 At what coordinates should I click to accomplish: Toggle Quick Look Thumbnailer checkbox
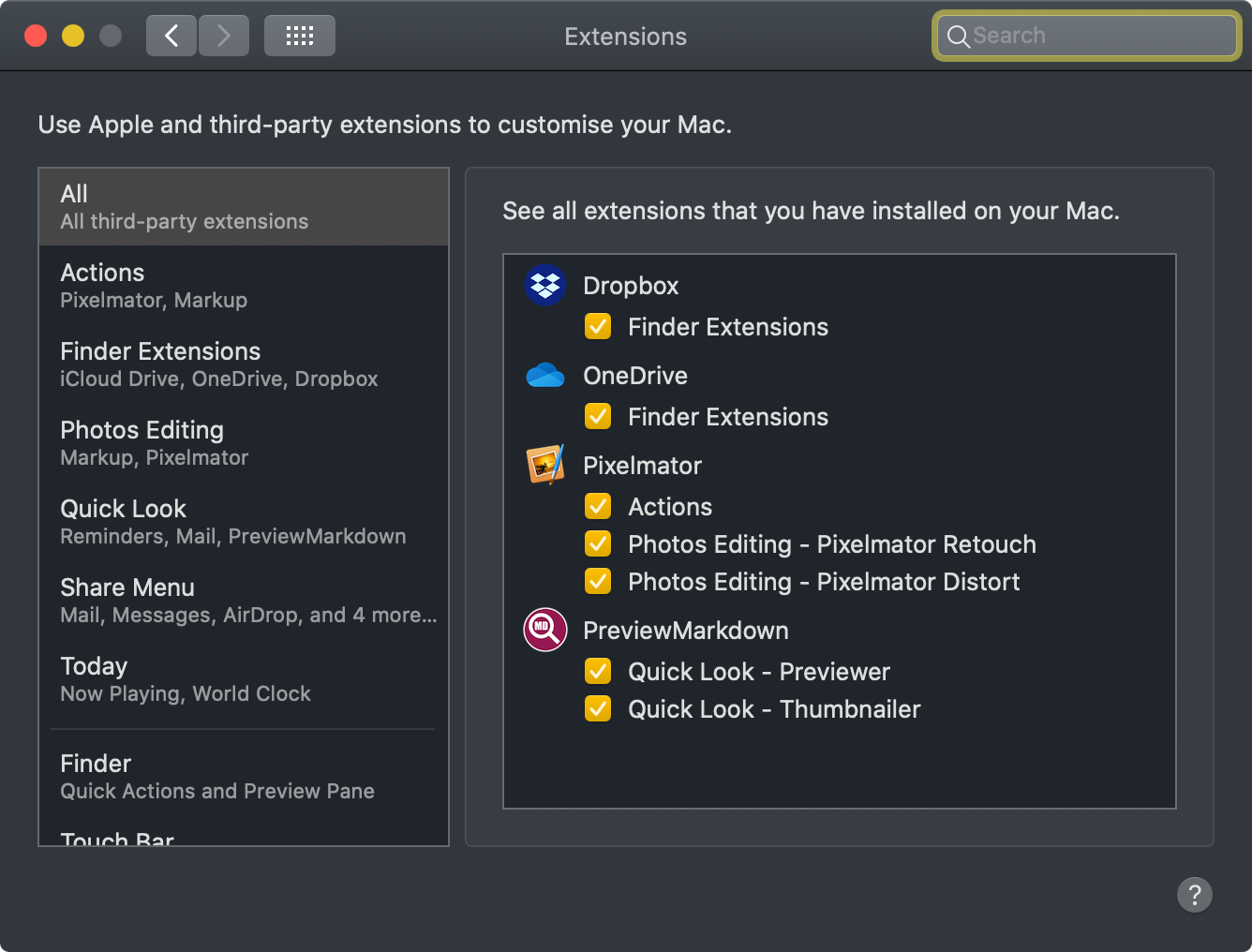(x=598, y=709)
